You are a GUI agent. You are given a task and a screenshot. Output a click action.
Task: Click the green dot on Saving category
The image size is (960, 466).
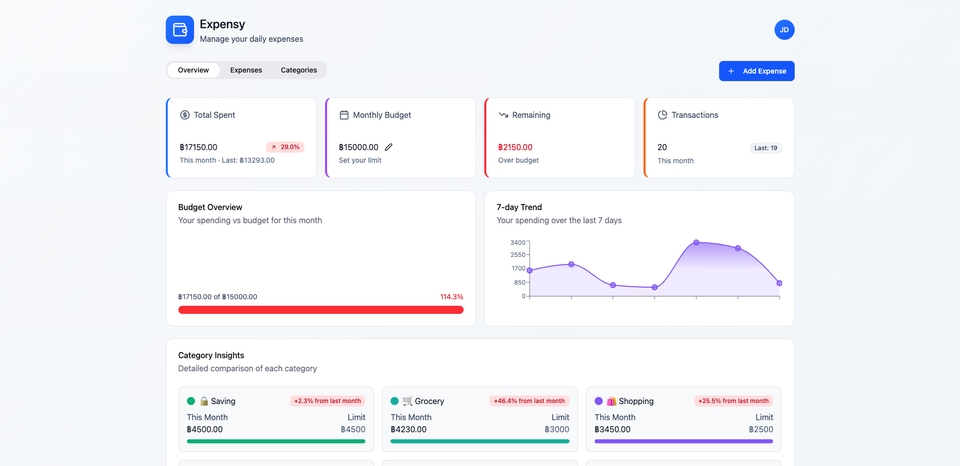coord(191,401)
